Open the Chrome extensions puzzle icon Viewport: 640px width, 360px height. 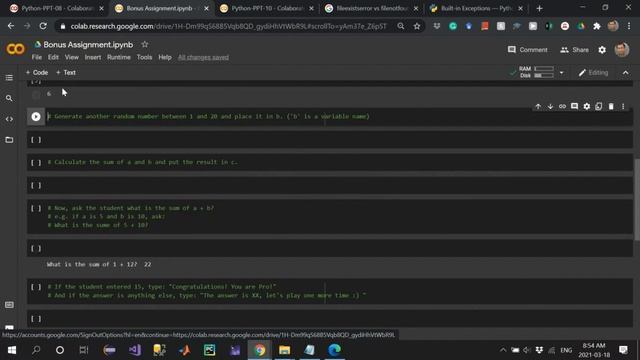pos(597,26)
